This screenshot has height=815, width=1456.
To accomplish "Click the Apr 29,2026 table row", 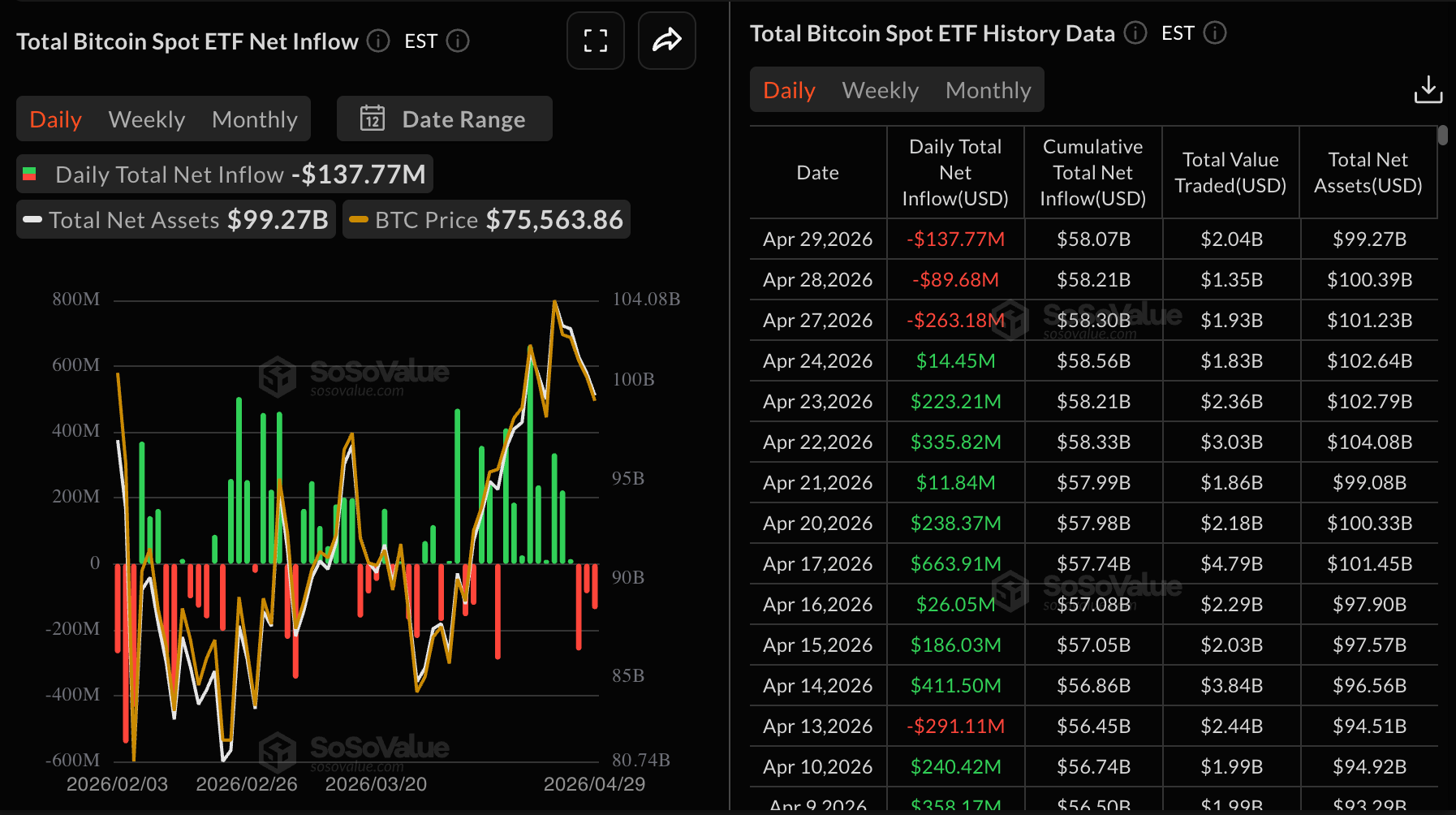I will pos(1092,239).
